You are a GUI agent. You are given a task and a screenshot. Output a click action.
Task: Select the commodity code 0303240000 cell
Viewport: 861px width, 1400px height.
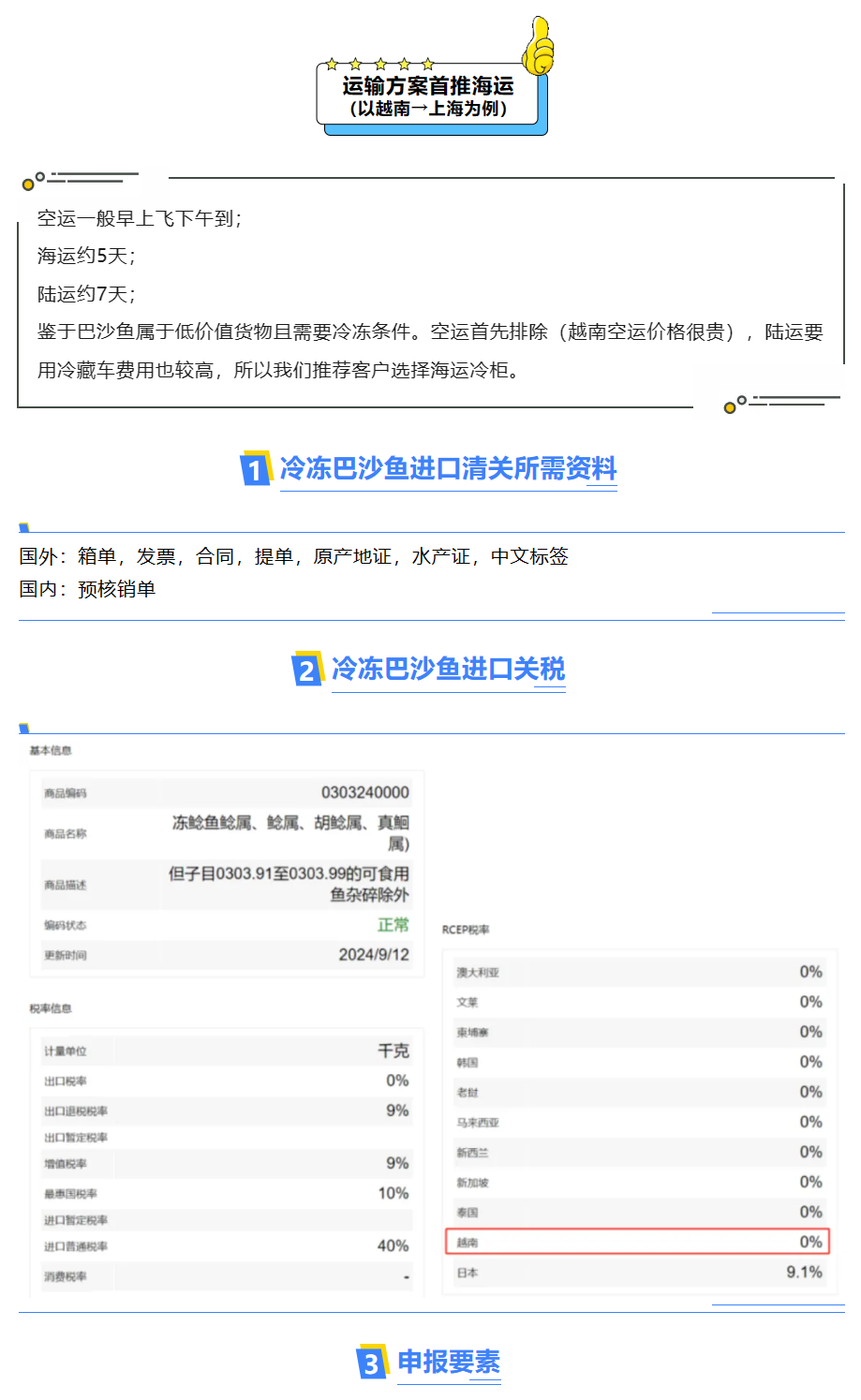click(x=365, y=792)
